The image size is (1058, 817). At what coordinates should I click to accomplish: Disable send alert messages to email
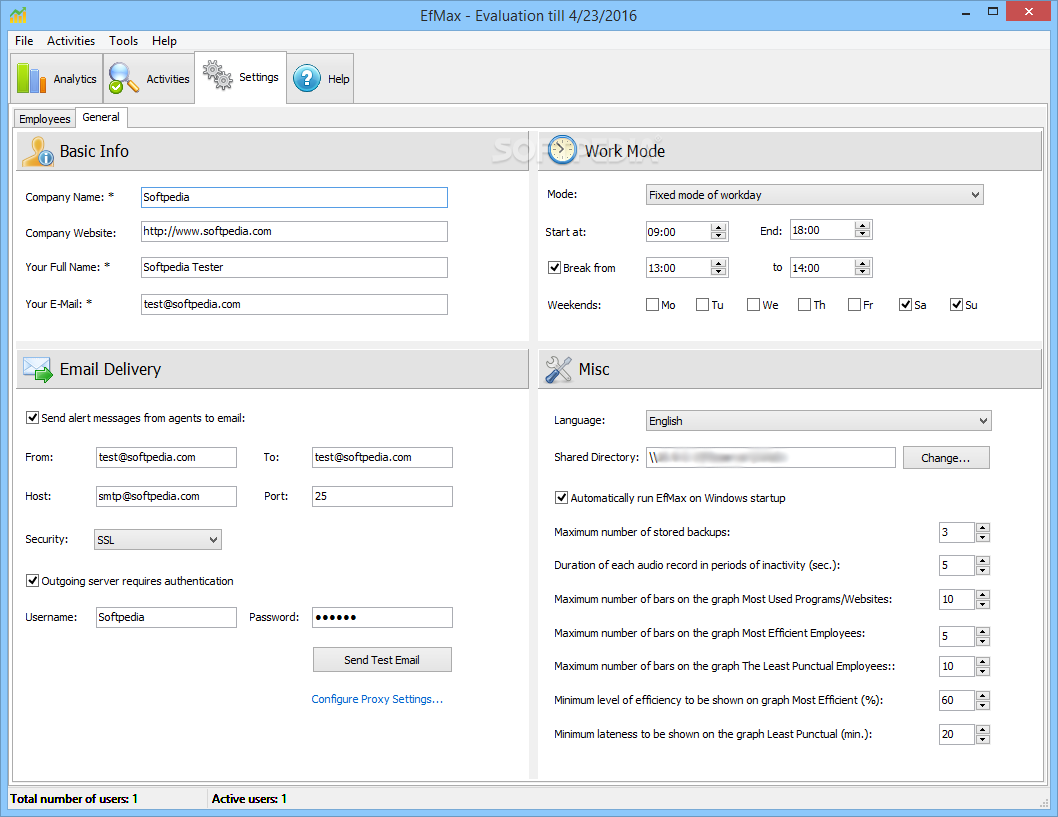32,418
